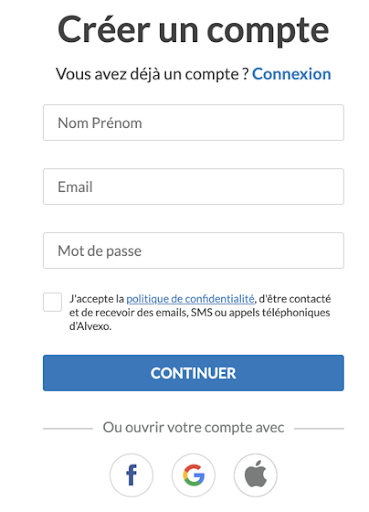This screenshot has width=369, height=512.
Task: Click the word Vous in the subtitle
Action: (73, 74)
